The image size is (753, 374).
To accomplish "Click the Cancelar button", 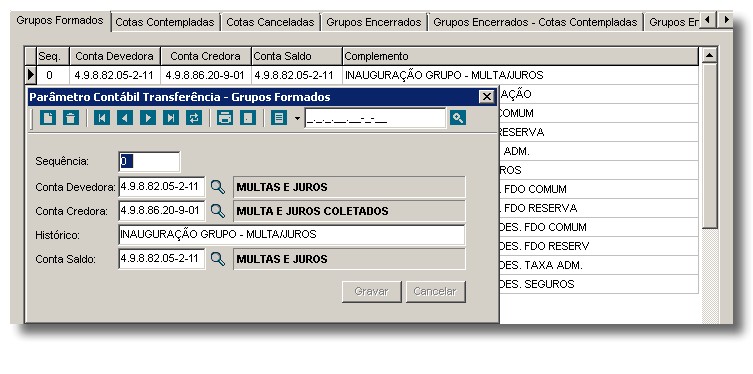I will pos(436,291).
